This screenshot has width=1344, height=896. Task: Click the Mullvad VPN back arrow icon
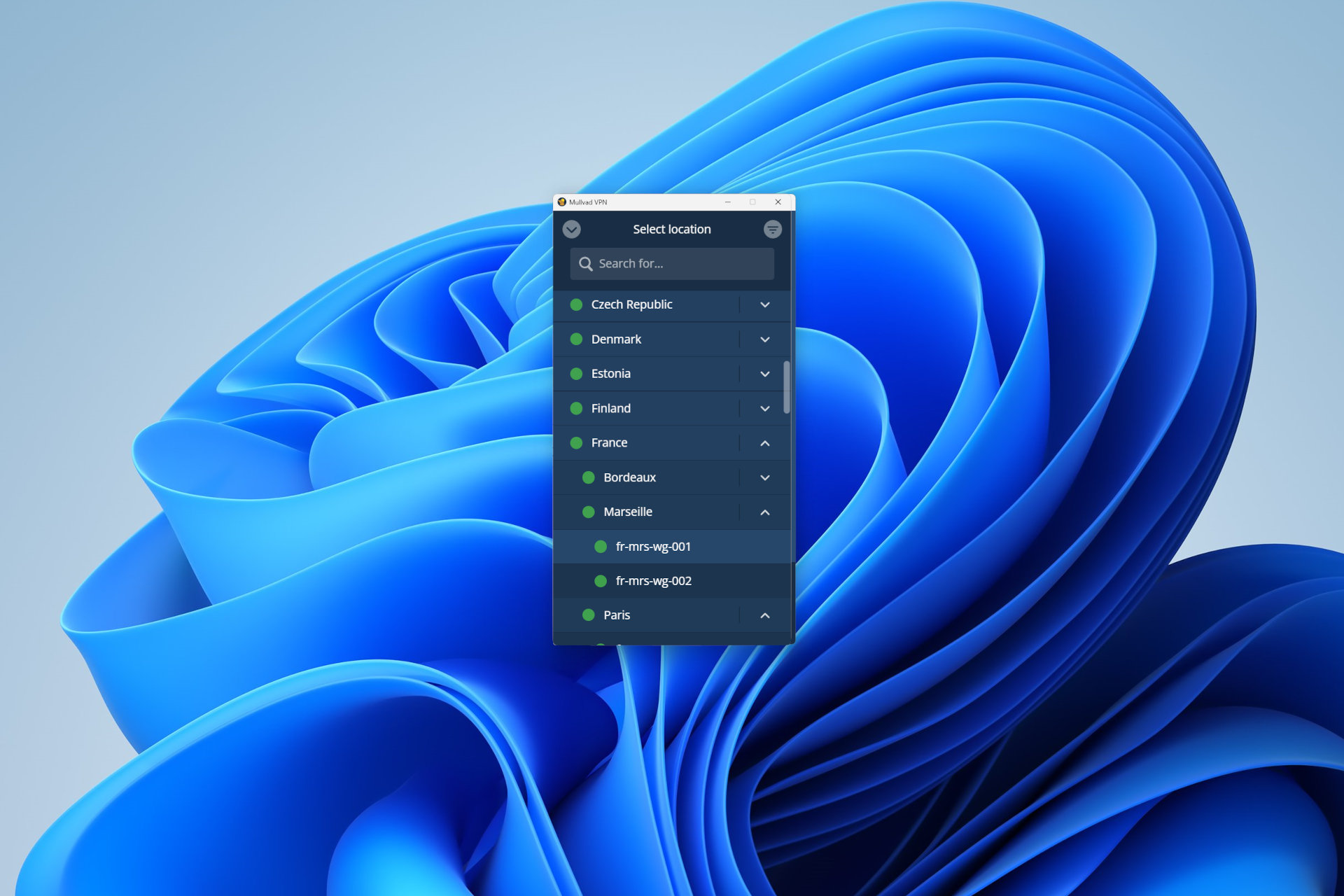click(x=572, y=228)
